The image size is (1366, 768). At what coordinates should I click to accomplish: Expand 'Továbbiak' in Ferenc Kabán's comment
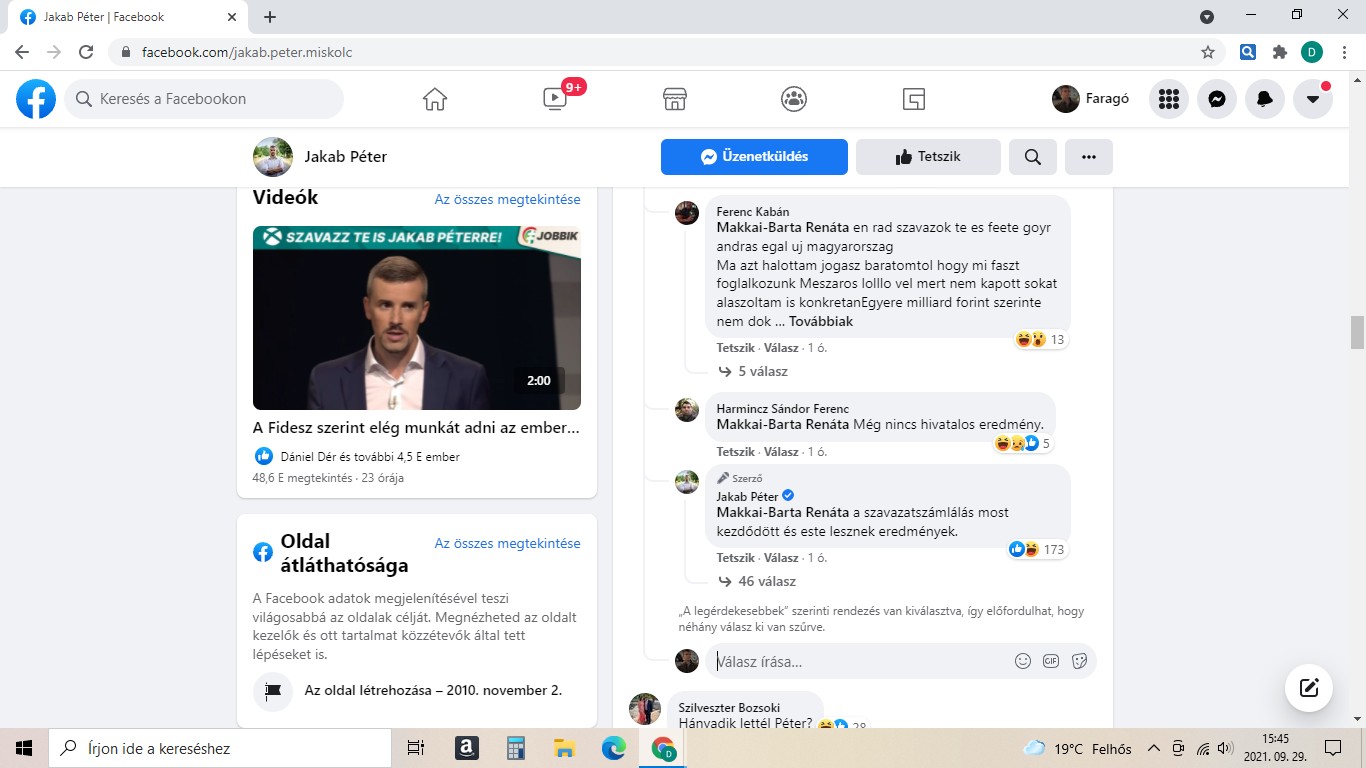(x=821, y=322)
